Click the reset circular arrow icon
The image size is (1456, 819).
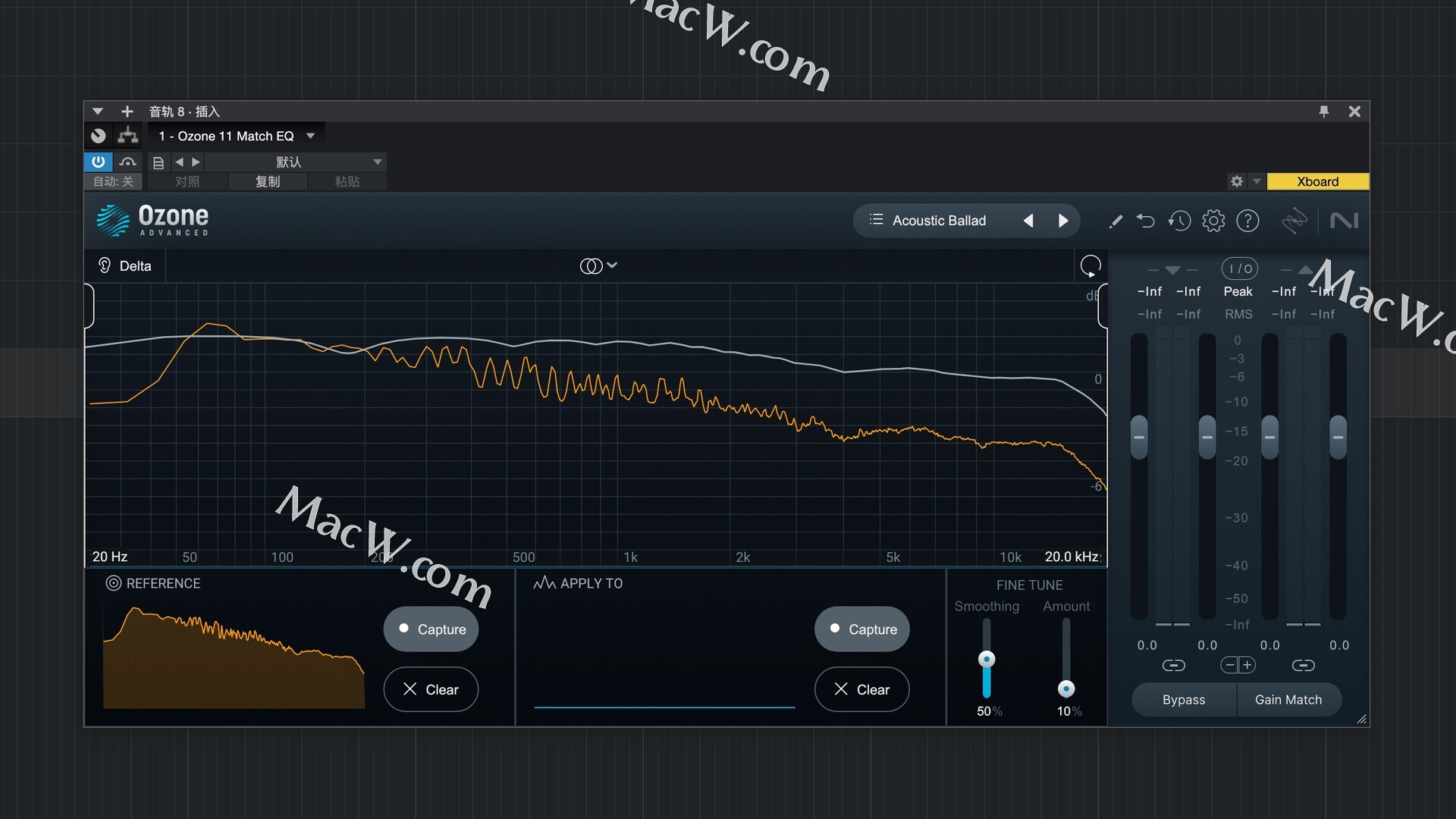tap(1090, 265)
